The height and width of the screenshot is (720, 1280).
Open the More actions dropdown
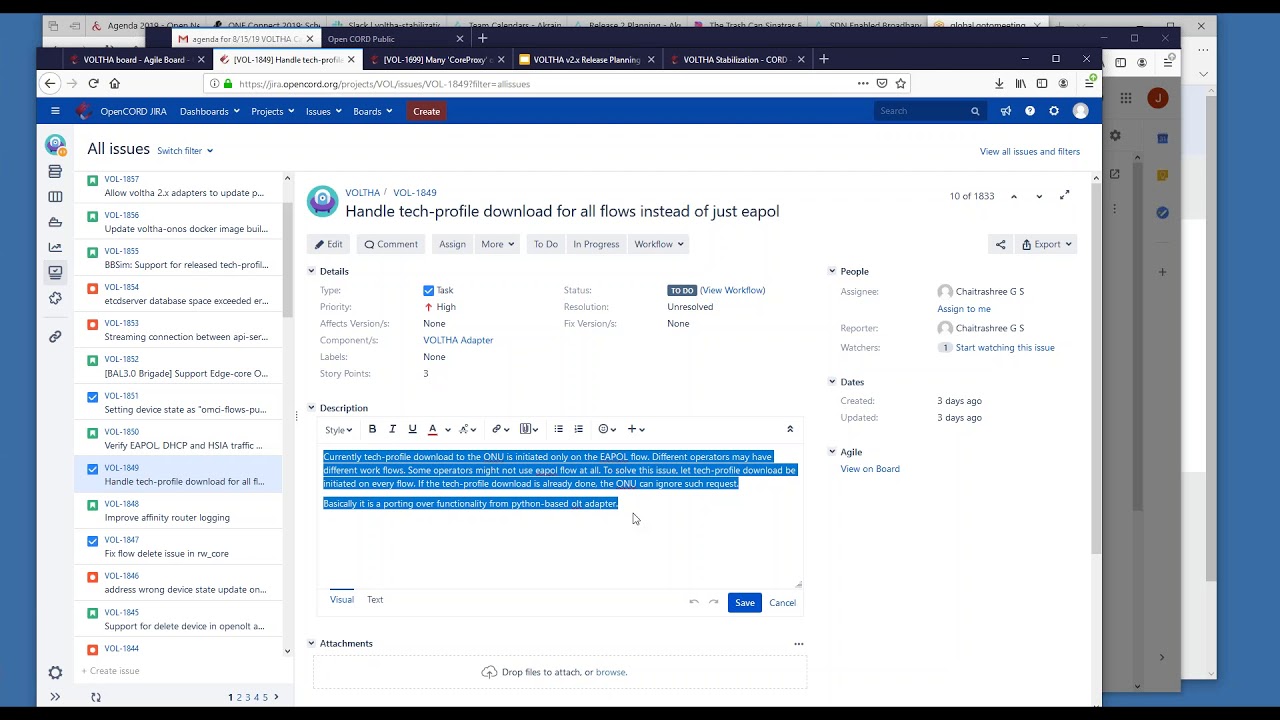497,244
